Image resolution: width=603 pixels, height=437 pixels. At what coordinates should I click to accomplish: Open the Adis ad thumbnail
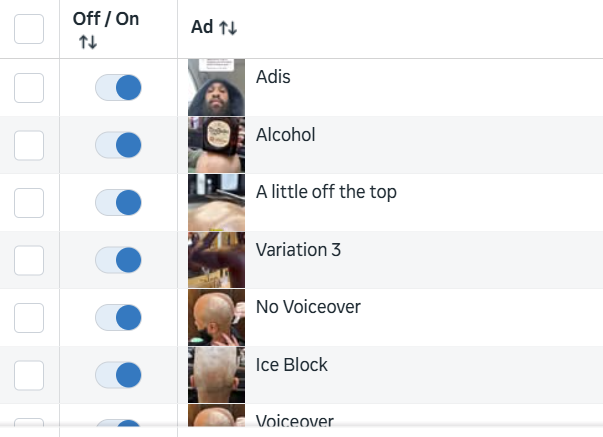coord(216,88)
